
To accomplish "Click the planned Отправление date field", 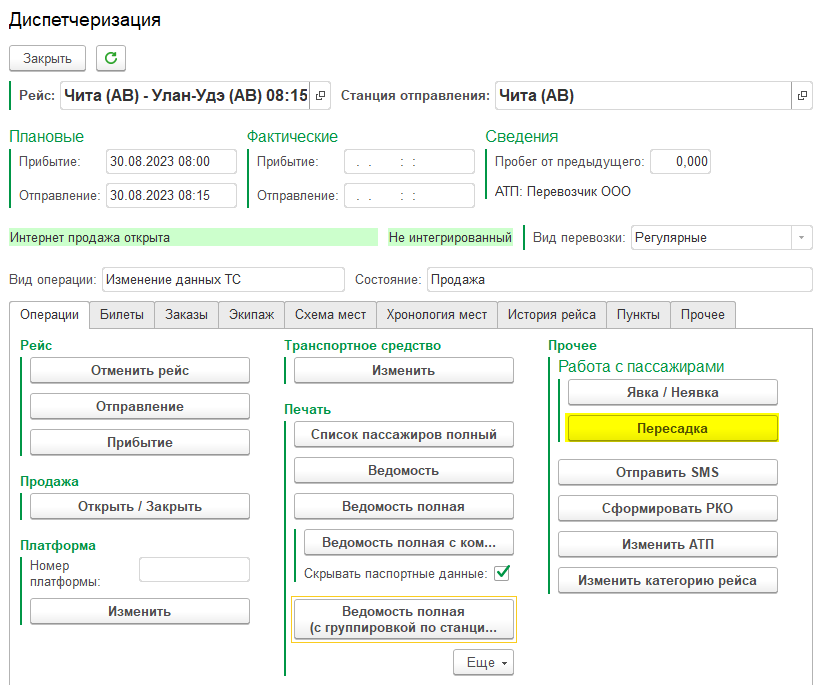I will [x=171, y=195].
